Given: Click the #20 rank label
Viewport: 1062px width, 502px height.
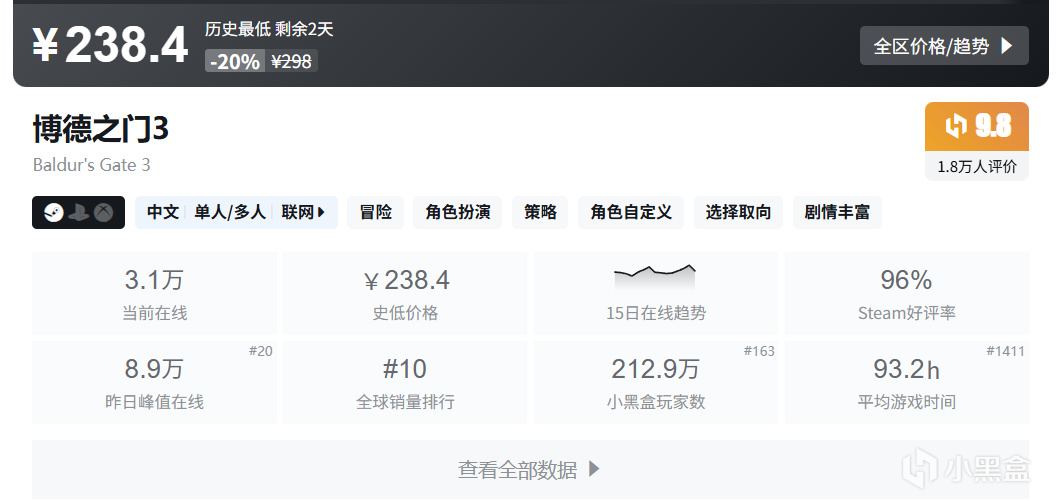Looking at the screenshot, I should 260,351.
